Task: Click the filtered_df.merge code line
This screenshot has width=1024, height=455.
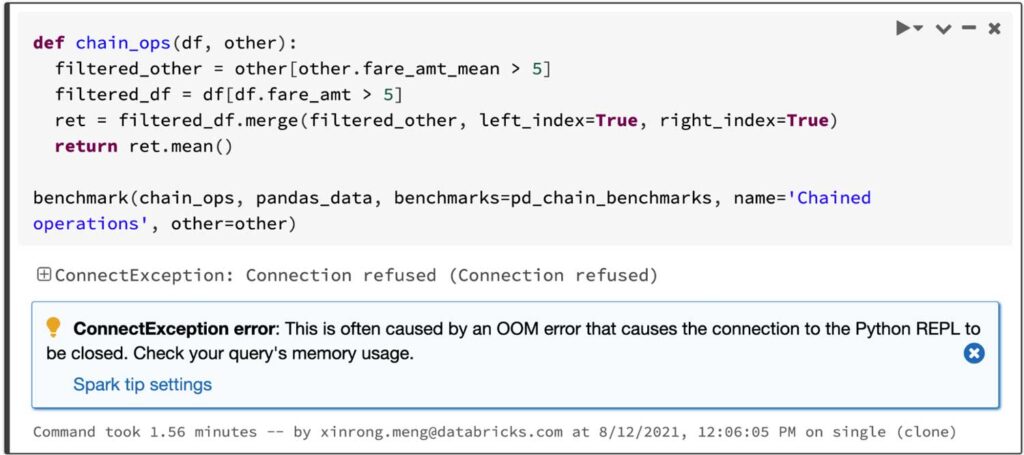Action: (x=440, y=121)
